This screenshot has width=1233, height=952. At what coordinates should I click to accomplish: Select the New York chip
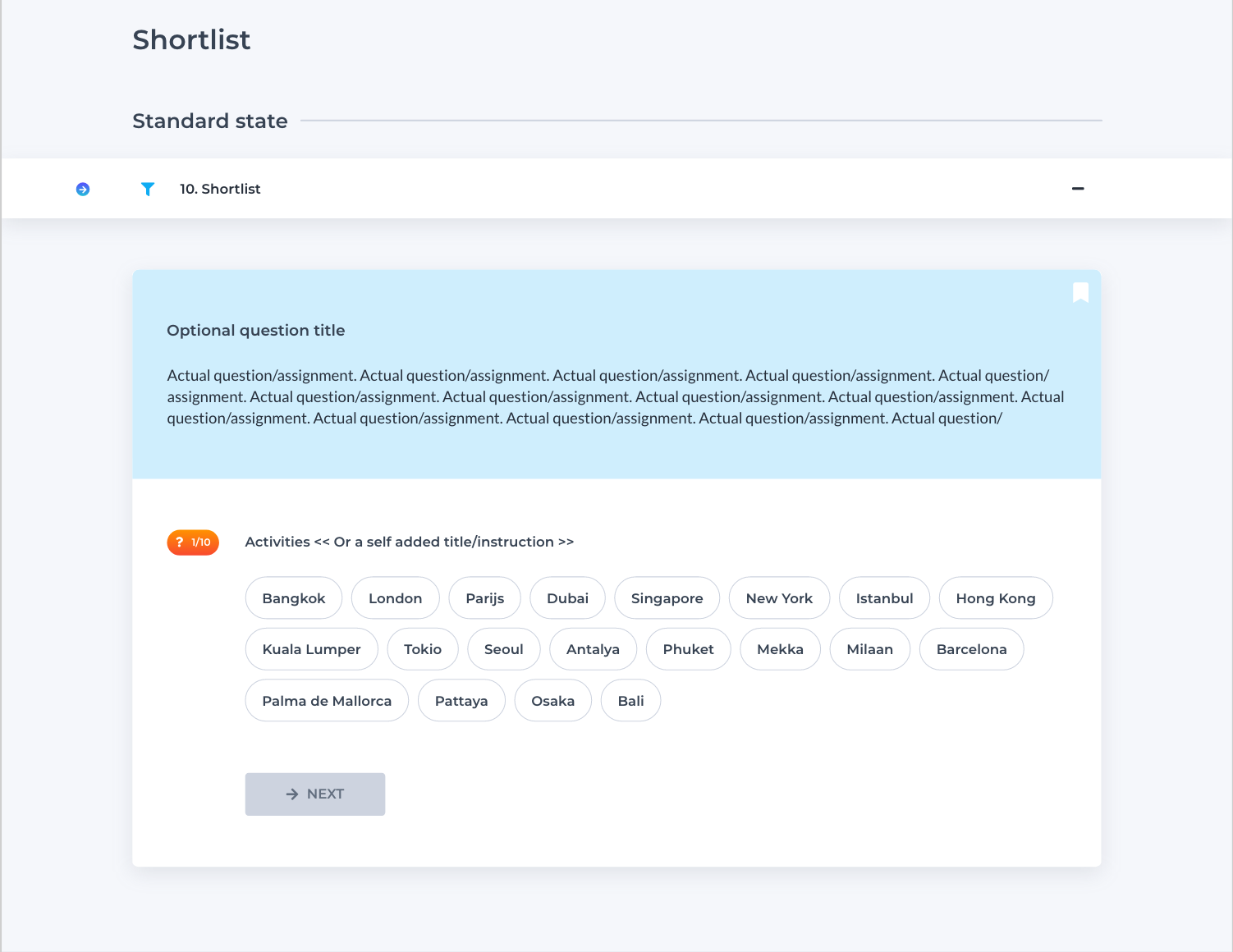point(780,598)
